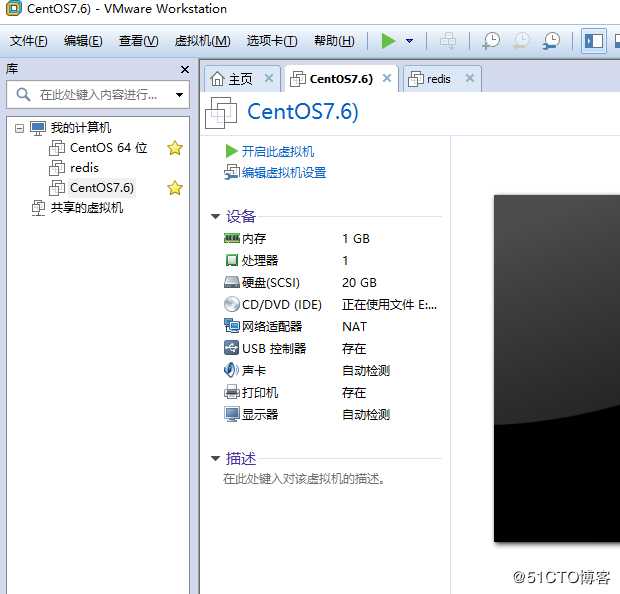Click the send Ctrl+Alt+Del toolbar icon
Viewport: 620px width, 594px height.
point(448,41)
